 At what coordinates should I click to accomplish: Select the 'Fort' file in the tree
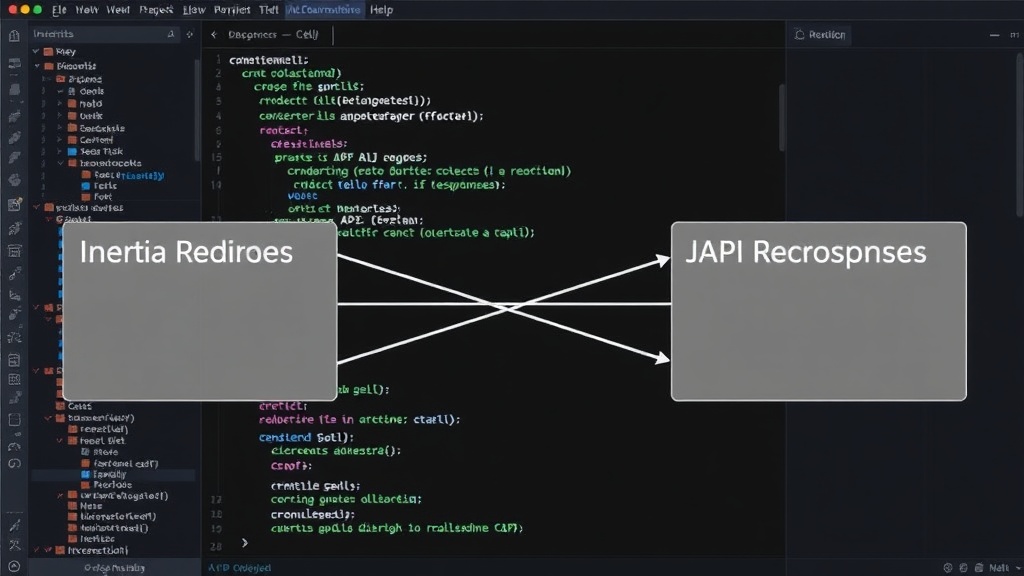coord(97,197)
